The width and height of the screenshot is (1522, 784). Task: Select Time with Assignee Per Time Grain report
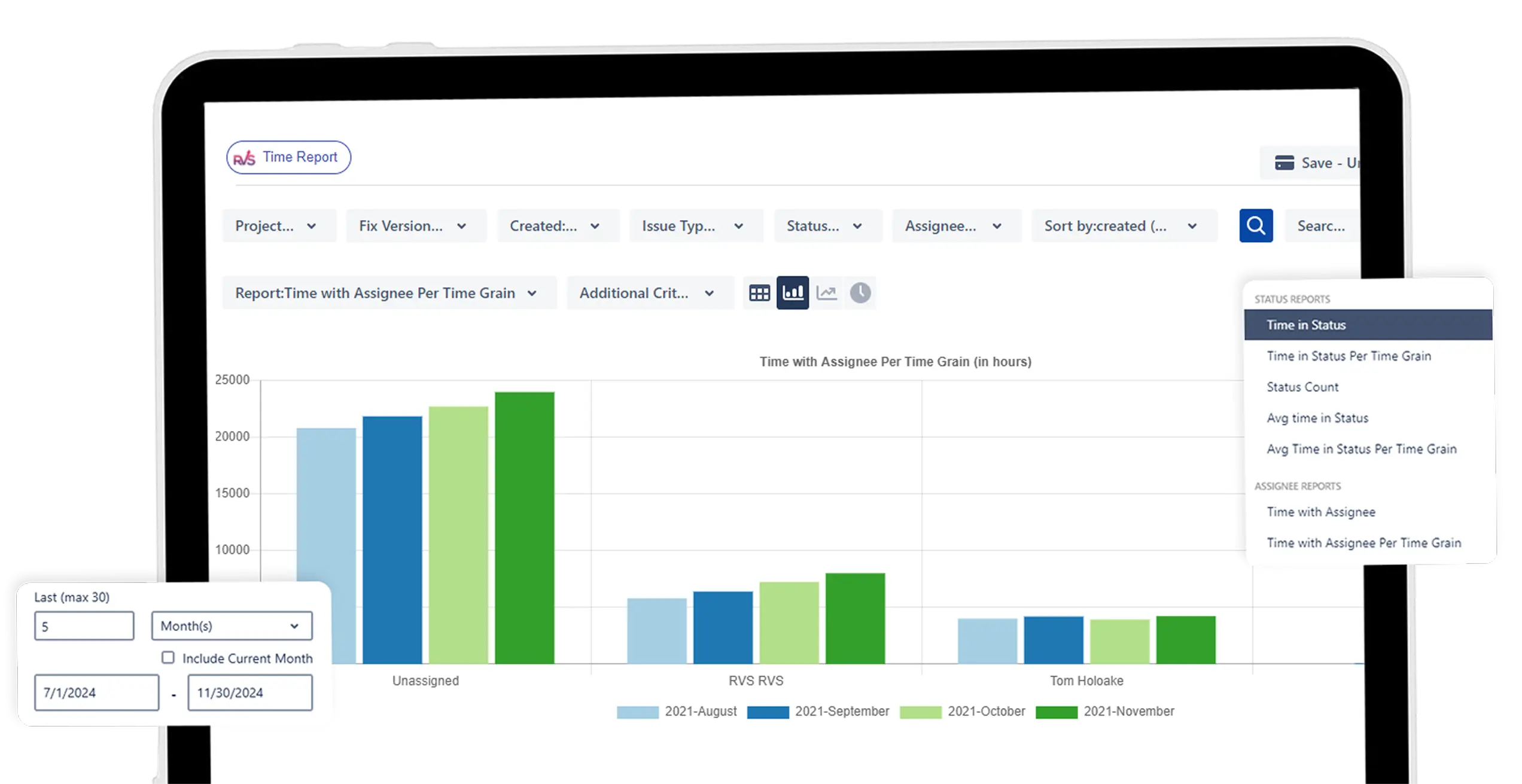pyautogui.click(x=1364, y=542)
